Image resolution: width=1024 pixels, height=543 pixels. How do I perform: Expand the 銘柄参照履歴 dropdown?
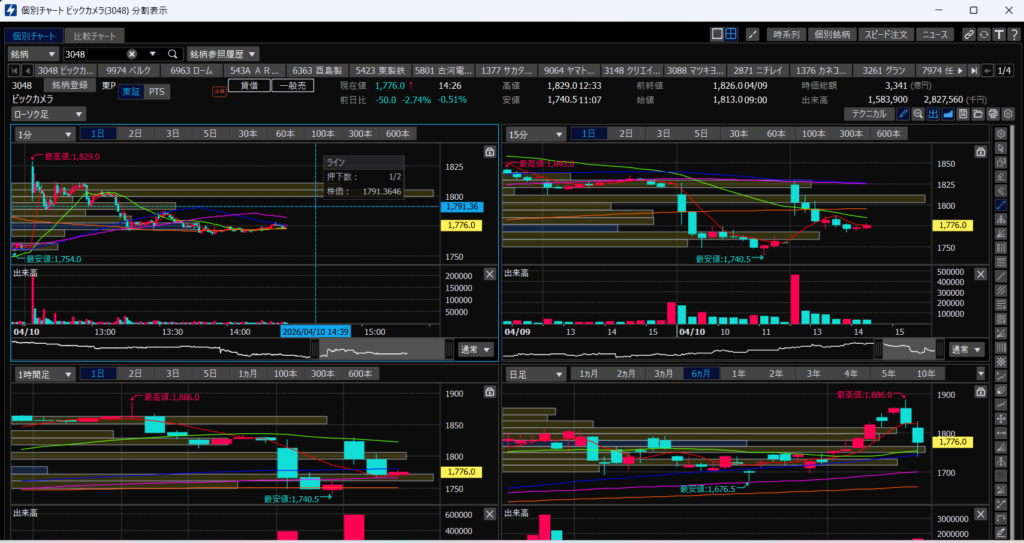(224, 54)
